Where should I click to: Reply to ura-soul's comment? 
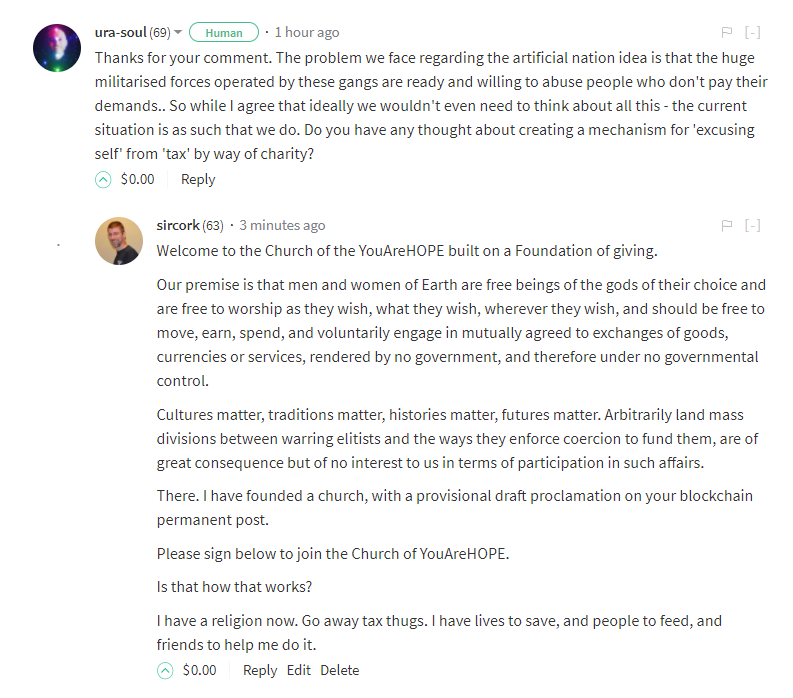click(198, 180)
